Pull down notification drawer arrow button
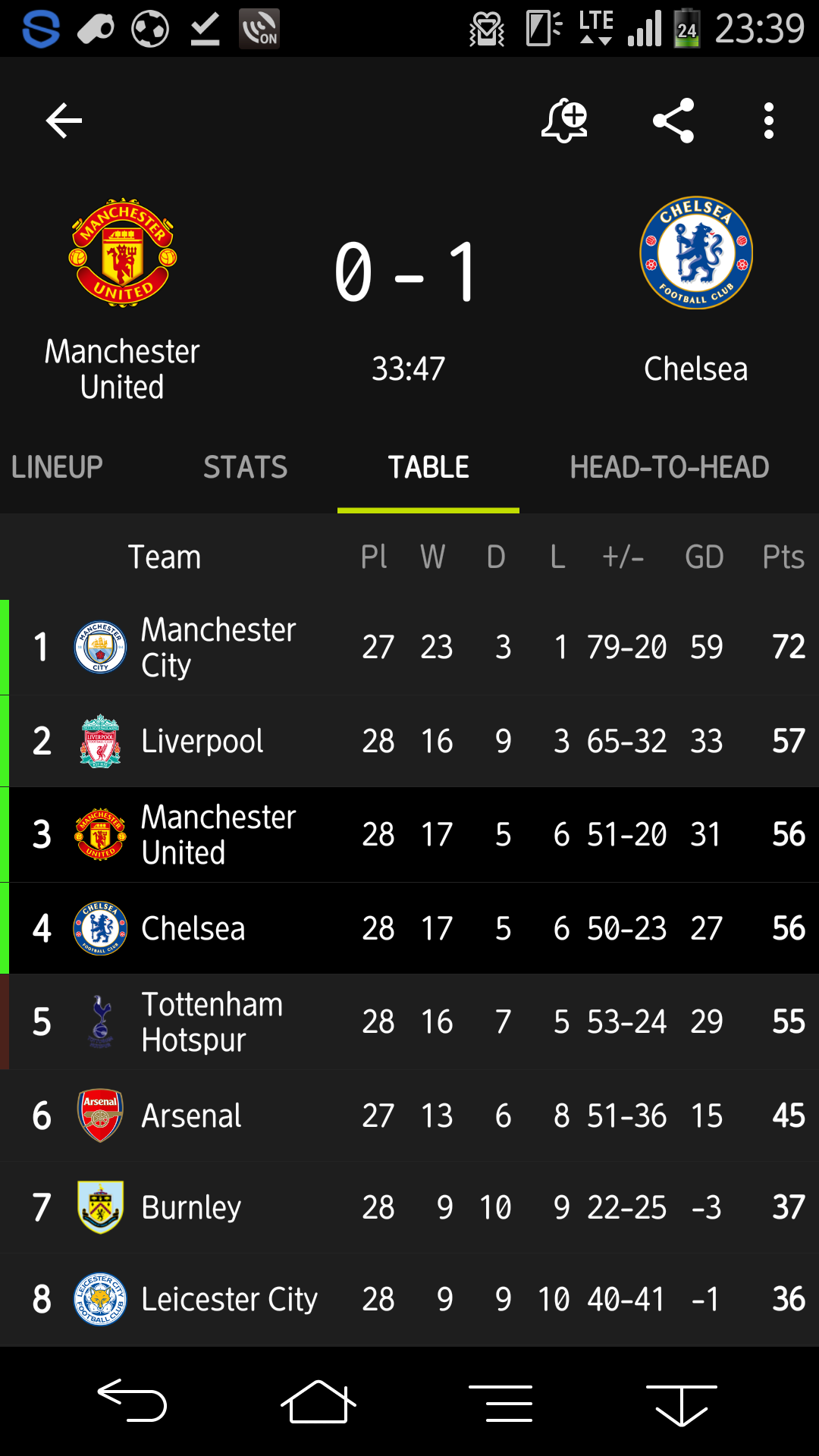Image resolution: width=819 pixels, height=1456 pixels. (681, 1403)
